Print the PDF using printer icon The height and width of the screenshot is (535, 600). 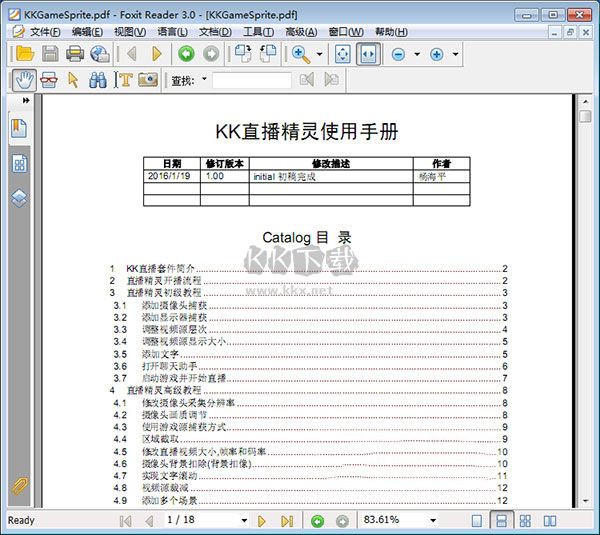click(75, 54)
